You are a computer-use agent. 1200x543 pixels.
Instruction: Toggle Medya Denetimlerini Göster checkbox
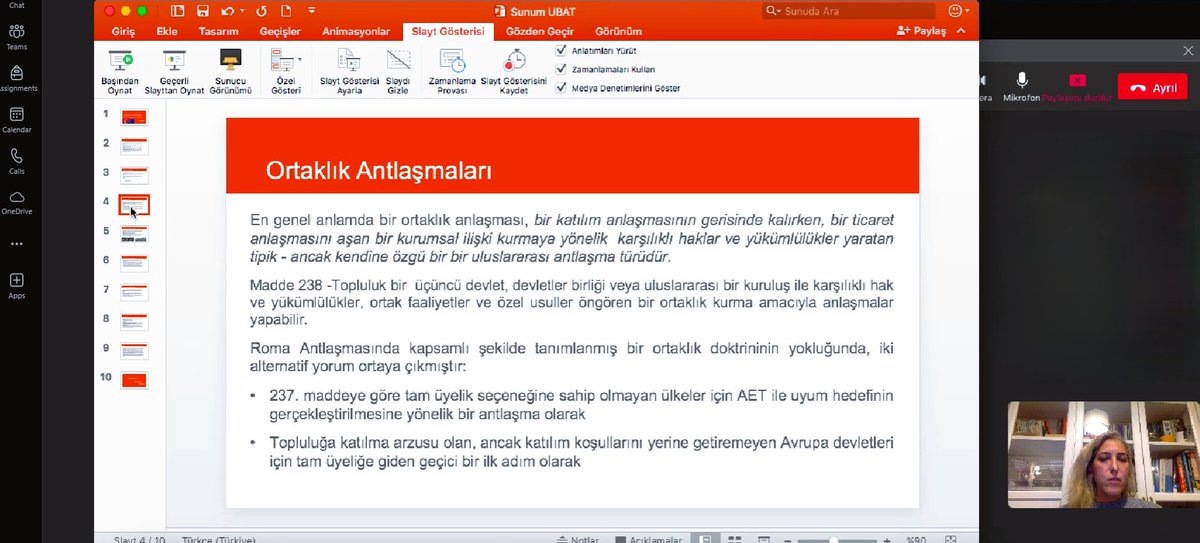pyautogui.click(x=561, y=88)
